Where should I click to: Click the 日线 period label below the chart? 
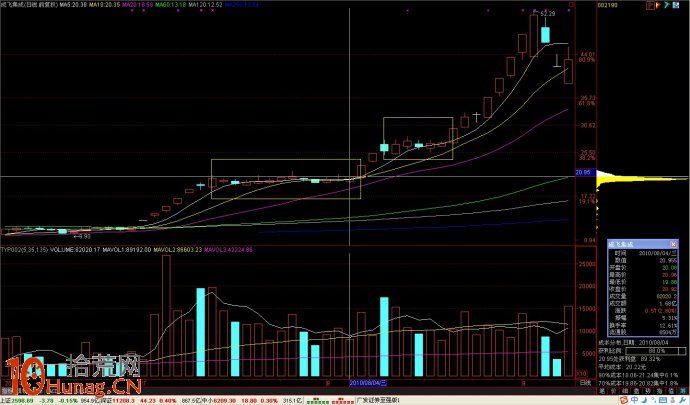(585, 383)
